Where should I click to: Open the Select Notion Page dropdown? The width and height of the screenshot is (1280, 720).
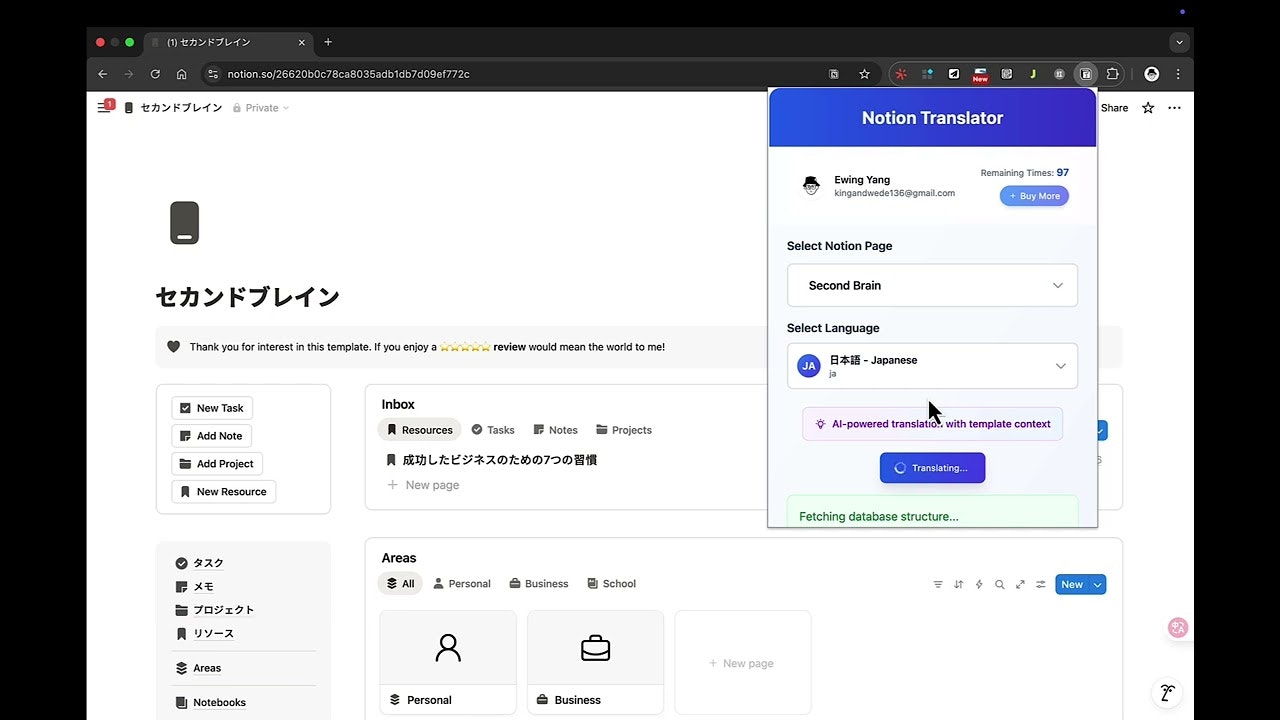coord(932,285)
